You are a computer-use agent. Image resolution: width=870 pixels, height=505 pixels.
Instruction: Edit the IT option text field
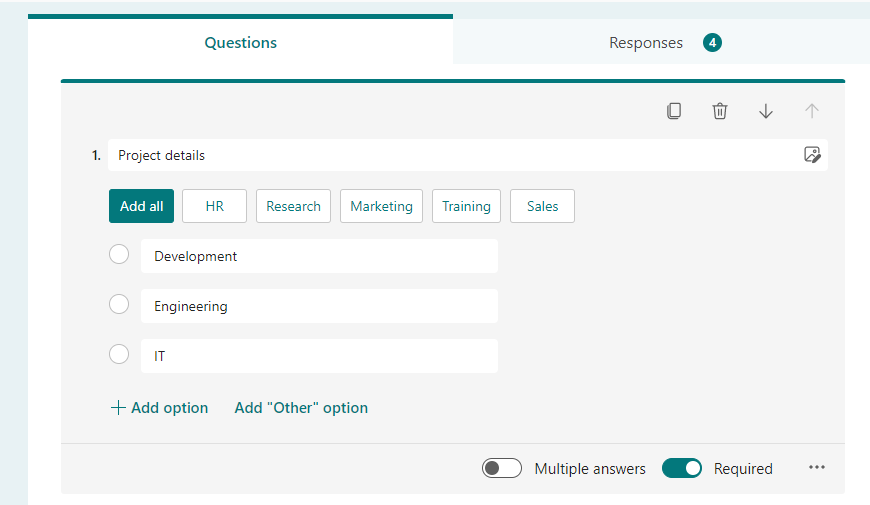319,356
